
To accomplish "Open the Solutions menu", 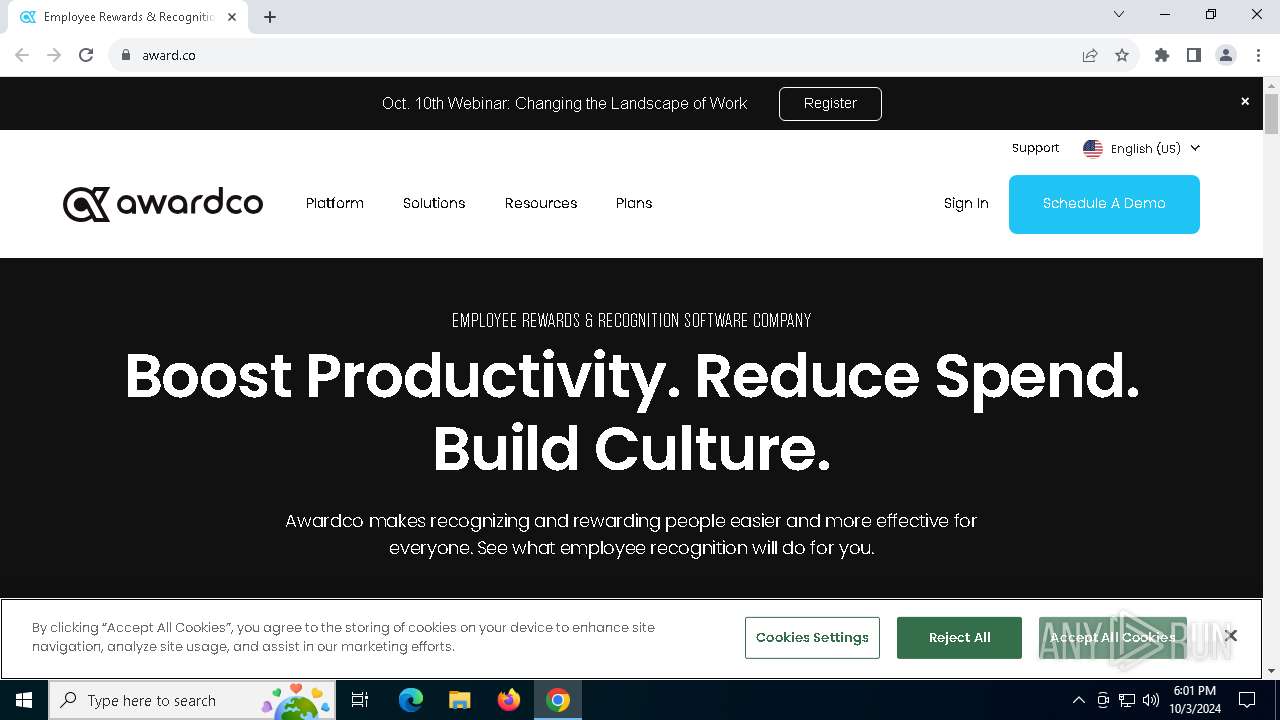I will click(x=434, y=203).
